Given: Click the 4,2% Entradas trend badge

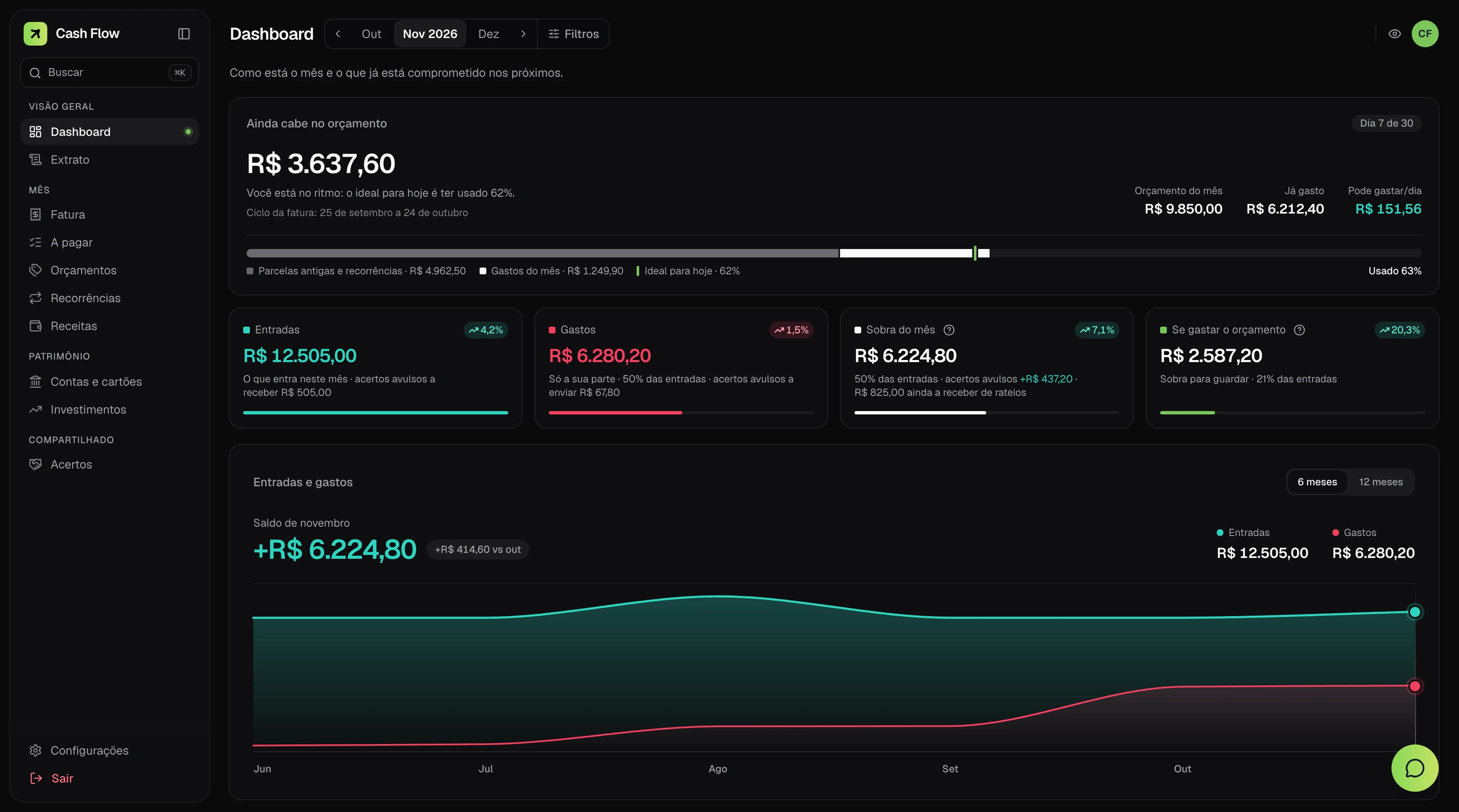Looking at the screenshot, I should click(x=485, y=330).
